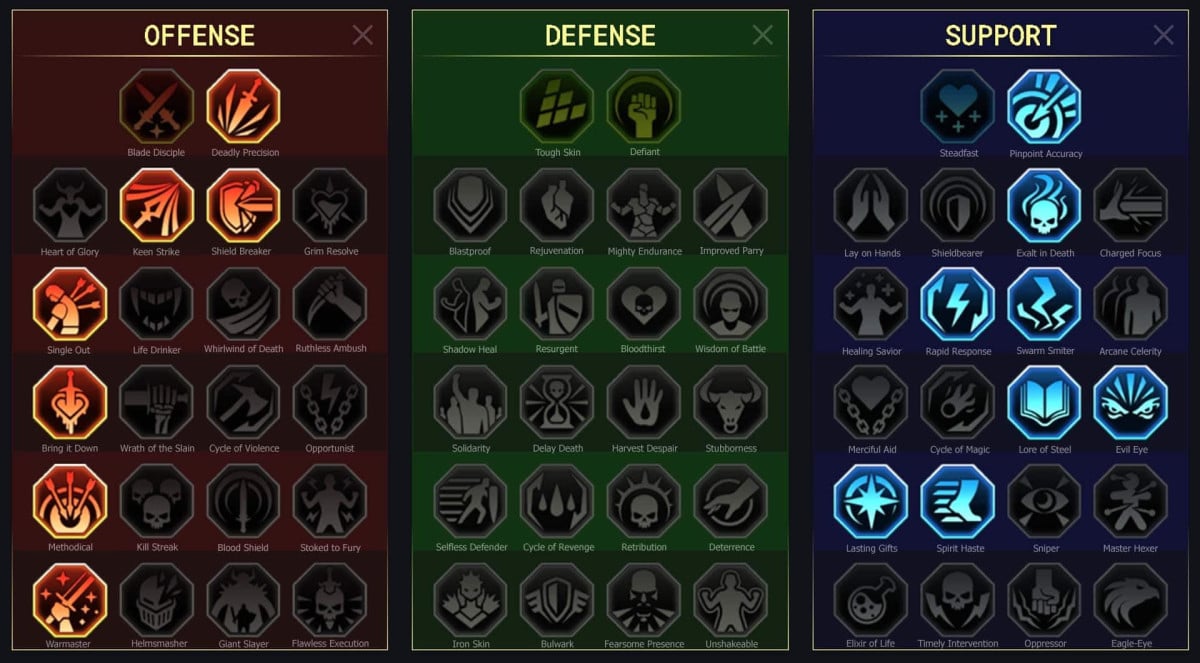Select the Fearsome Presence mastery
Screen dimensions: 1200x663
[644, 600]
